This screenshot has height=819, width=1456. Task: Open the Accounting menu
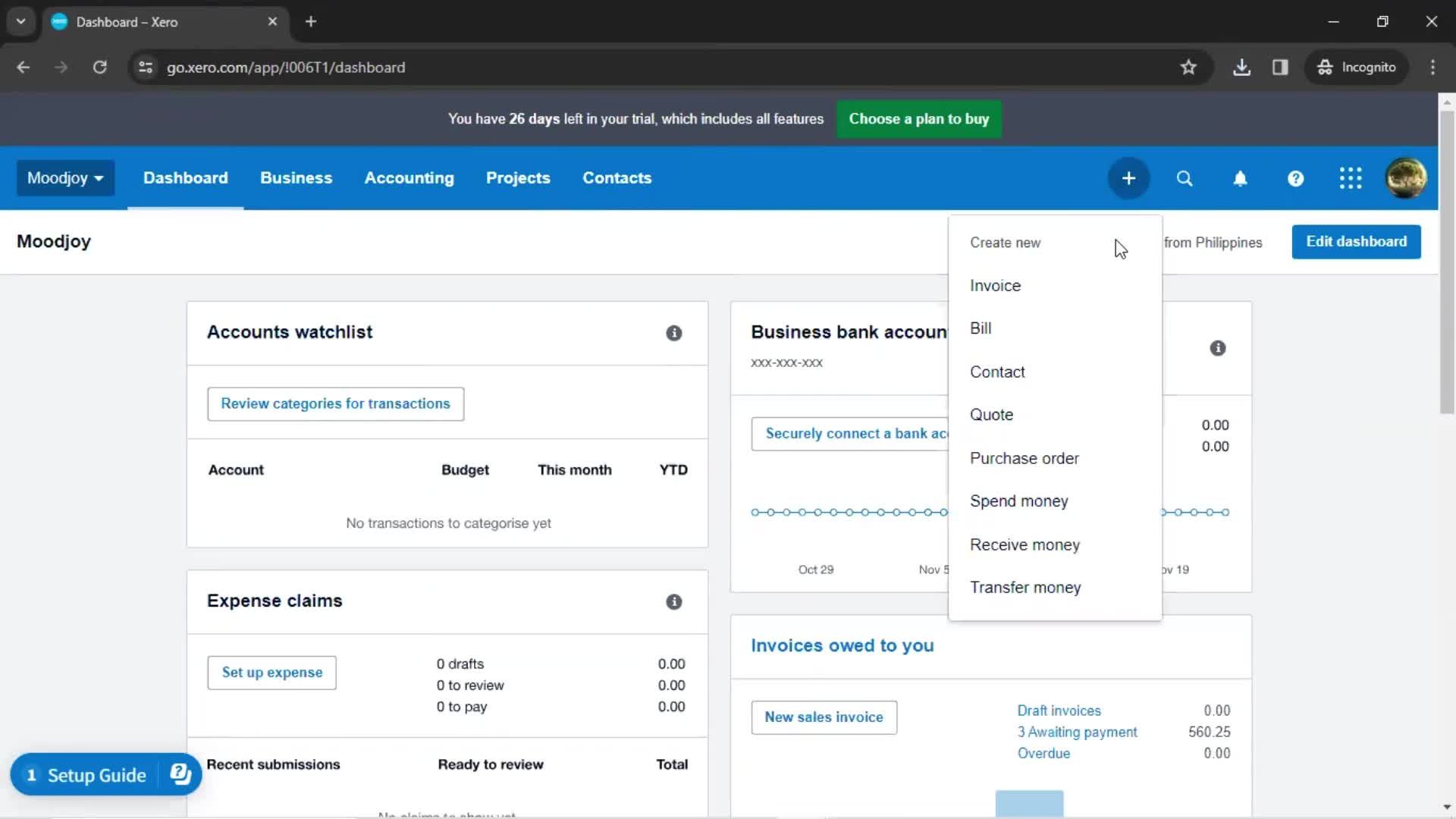tap(409, 178)
